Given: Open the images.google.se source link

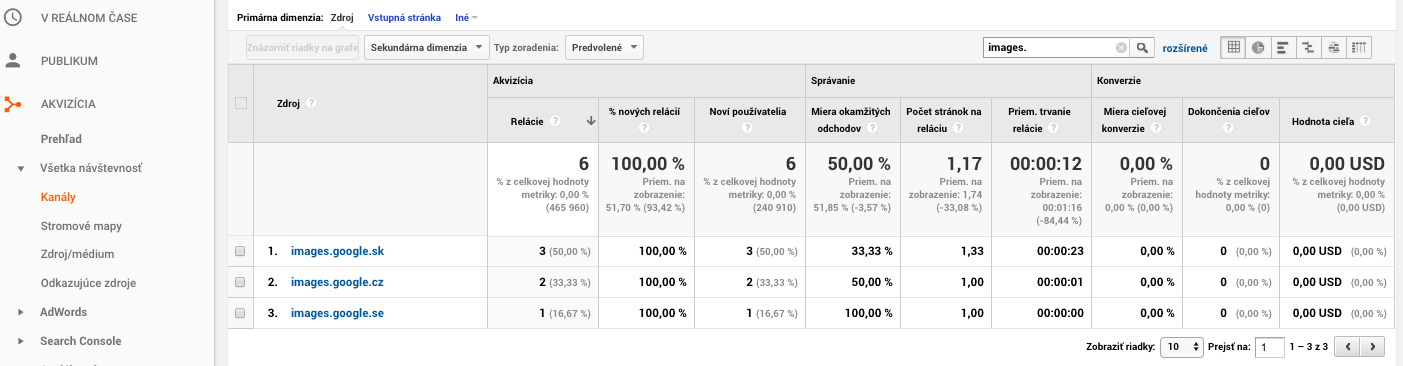Looking at the screenshot, I should [337, 313].
